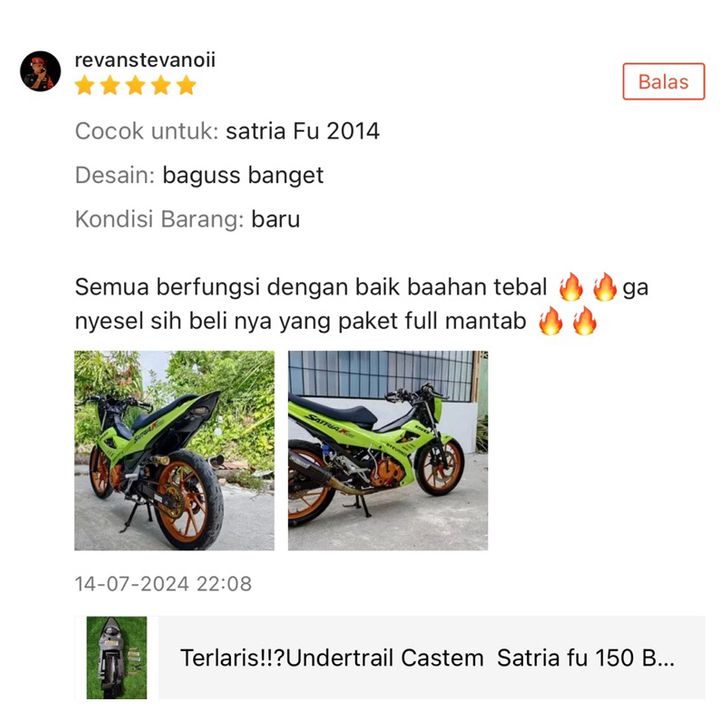Click the second rating star
The height and width of the screenshot is (726, 726).
coord(110,86)
